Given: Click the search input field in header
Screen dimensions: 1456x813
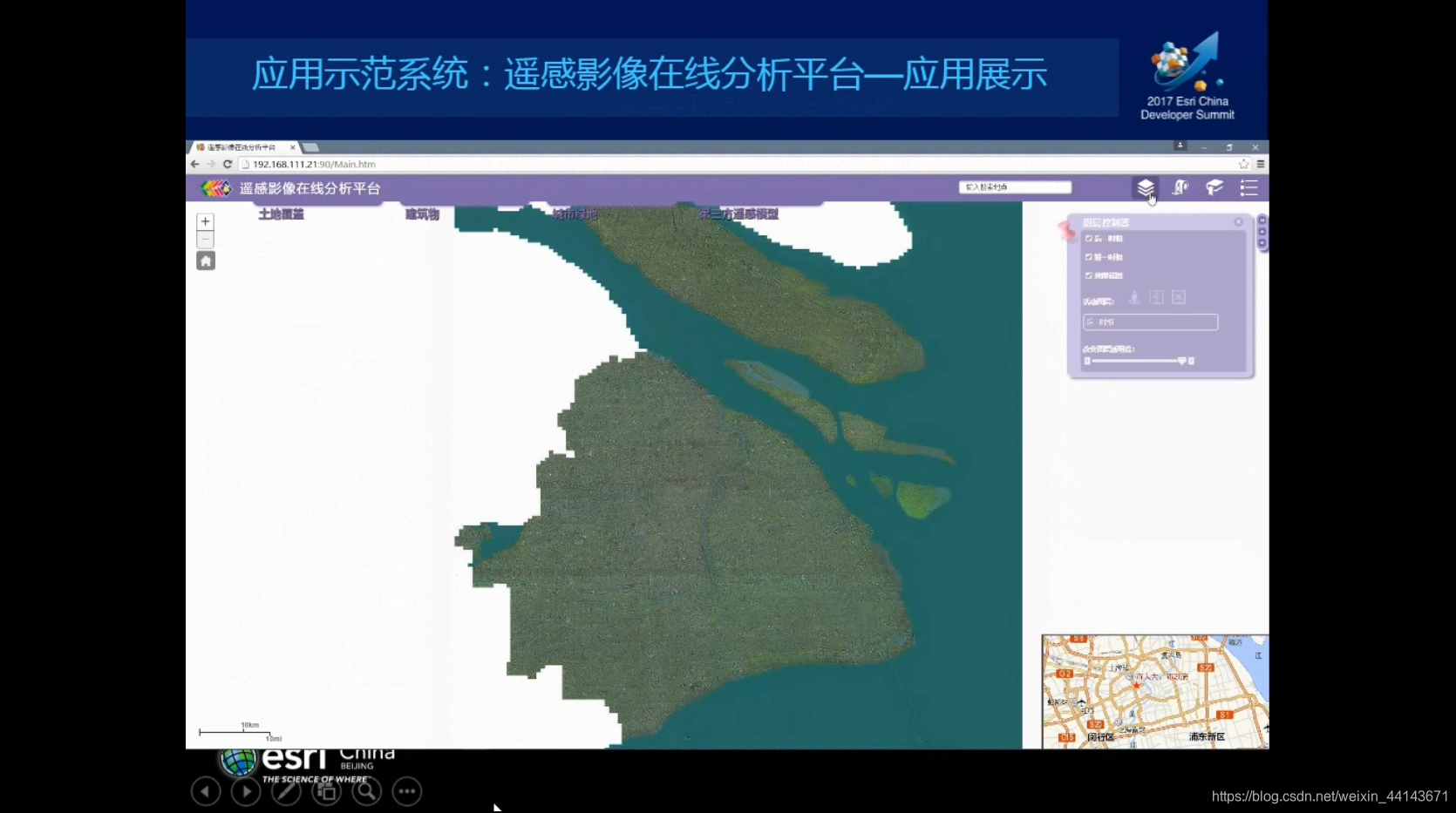Looking at the screenshot, I should click(1015, 187).
